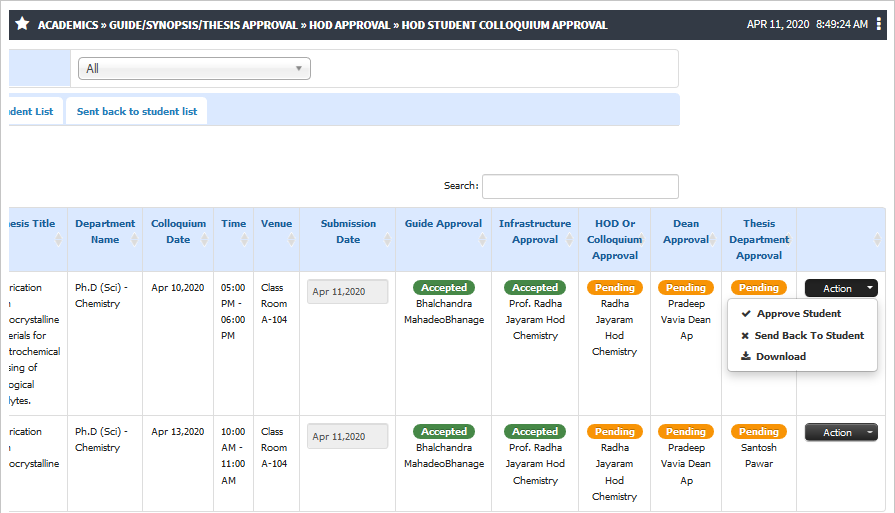Click the checkmark icon beside Approve Student
Viewport: 895px width, 513px height.
coord(745,313)
